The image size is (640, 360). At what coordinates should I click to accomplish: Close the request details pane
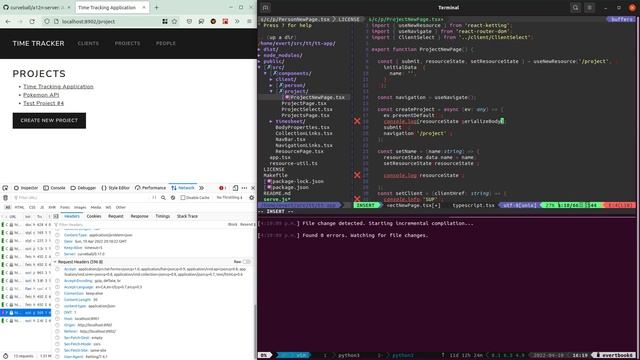click(56, 216)
